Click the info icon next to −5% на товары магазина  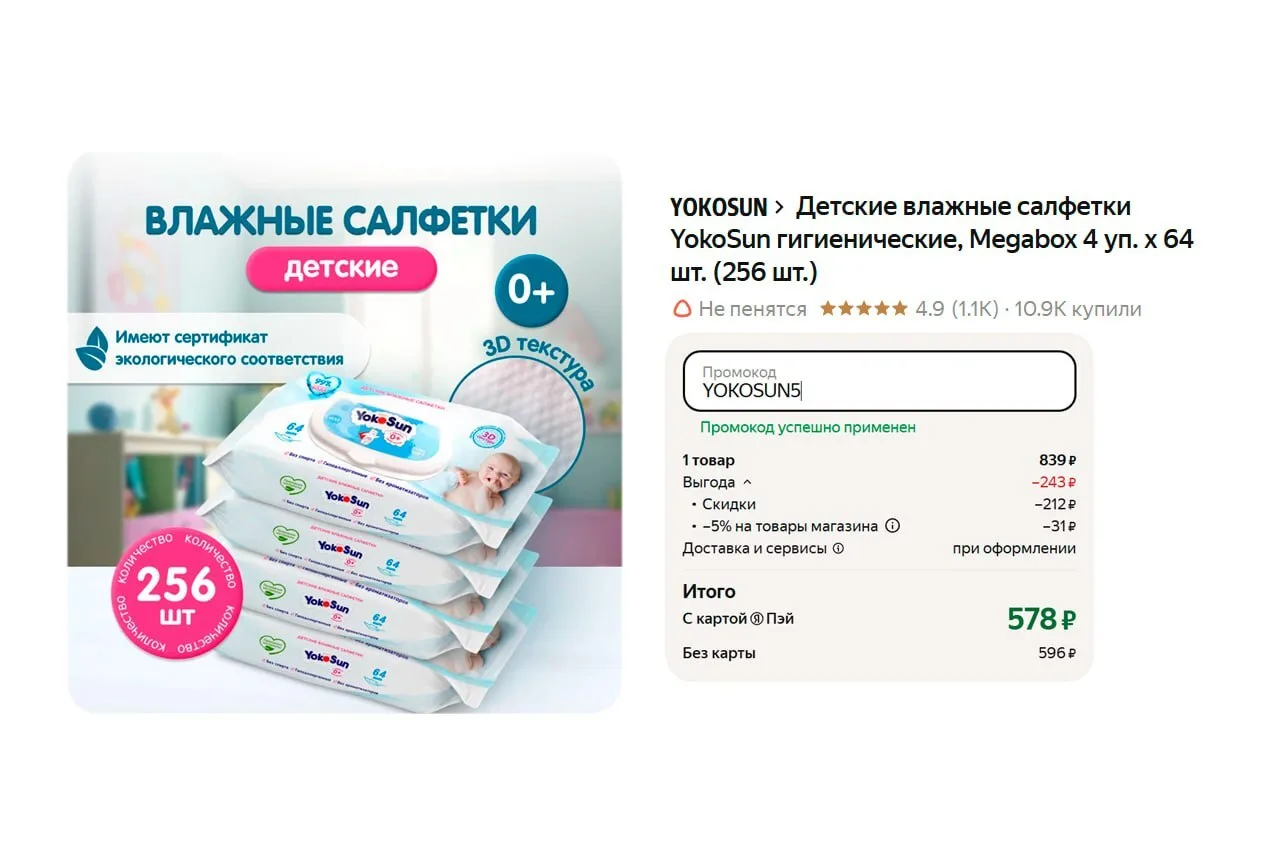coord(893,526)
